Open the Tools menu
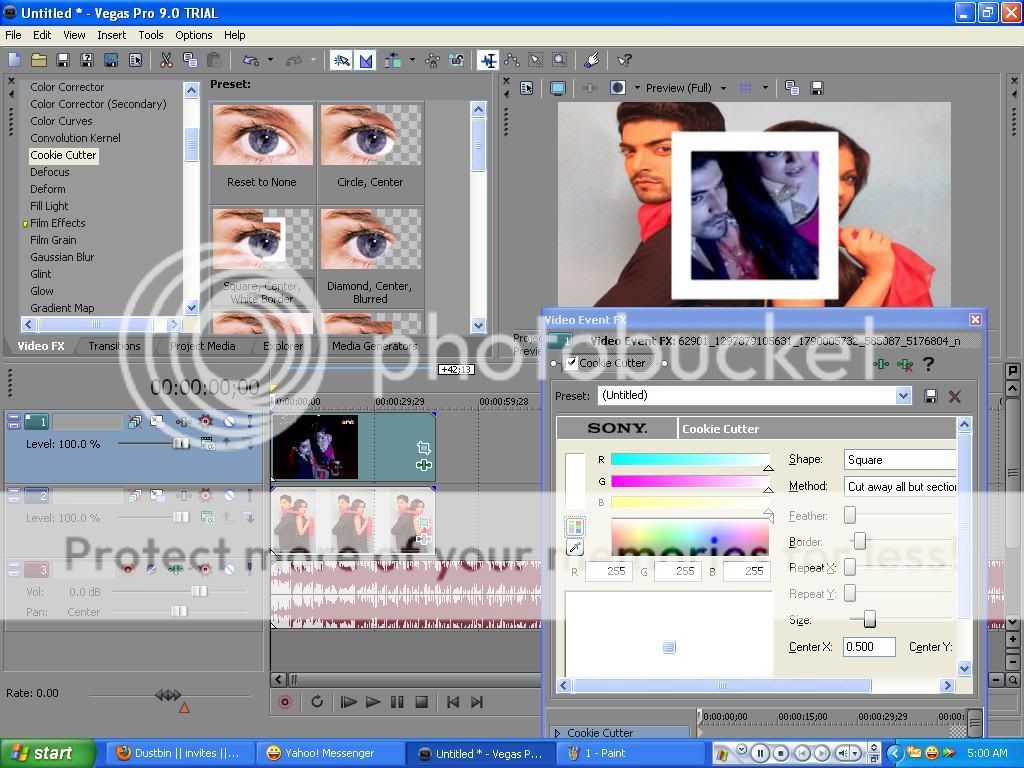 tap(151, 35)
